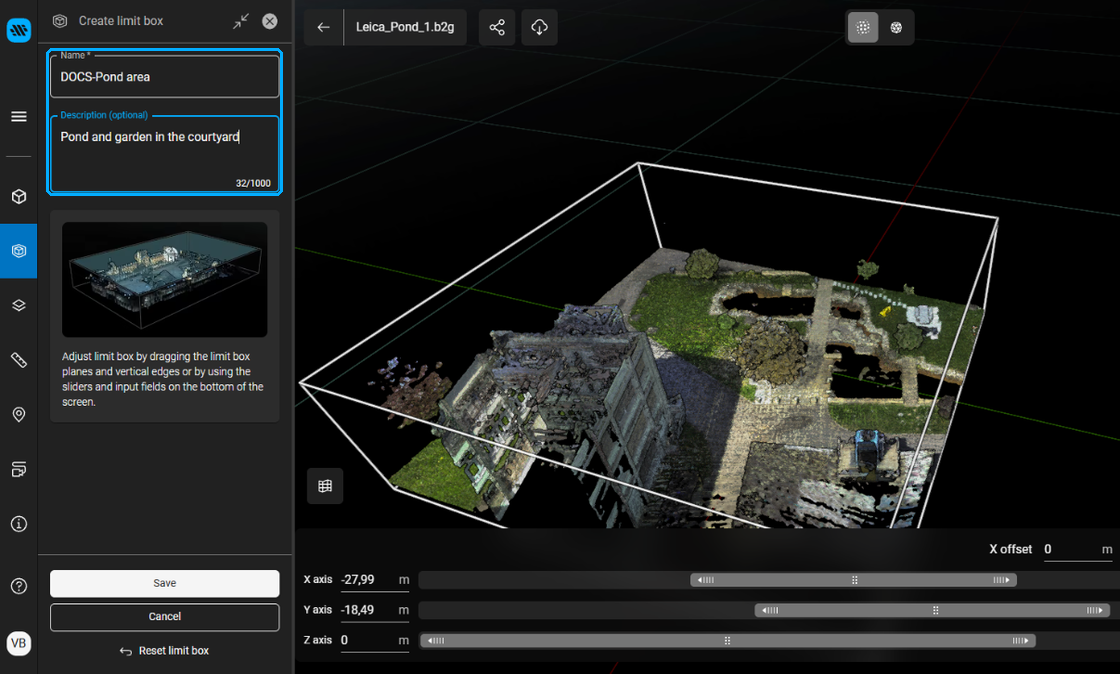Click the X axis slider left handle

pyautogui.click(x=706, y=580)
